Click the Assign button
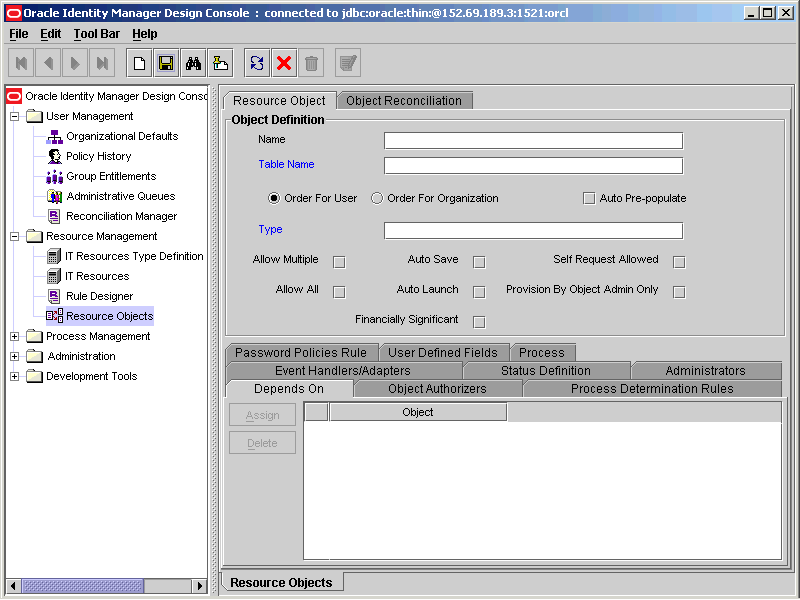The height and width of the screenshot is (600, 800). point(263,415)
